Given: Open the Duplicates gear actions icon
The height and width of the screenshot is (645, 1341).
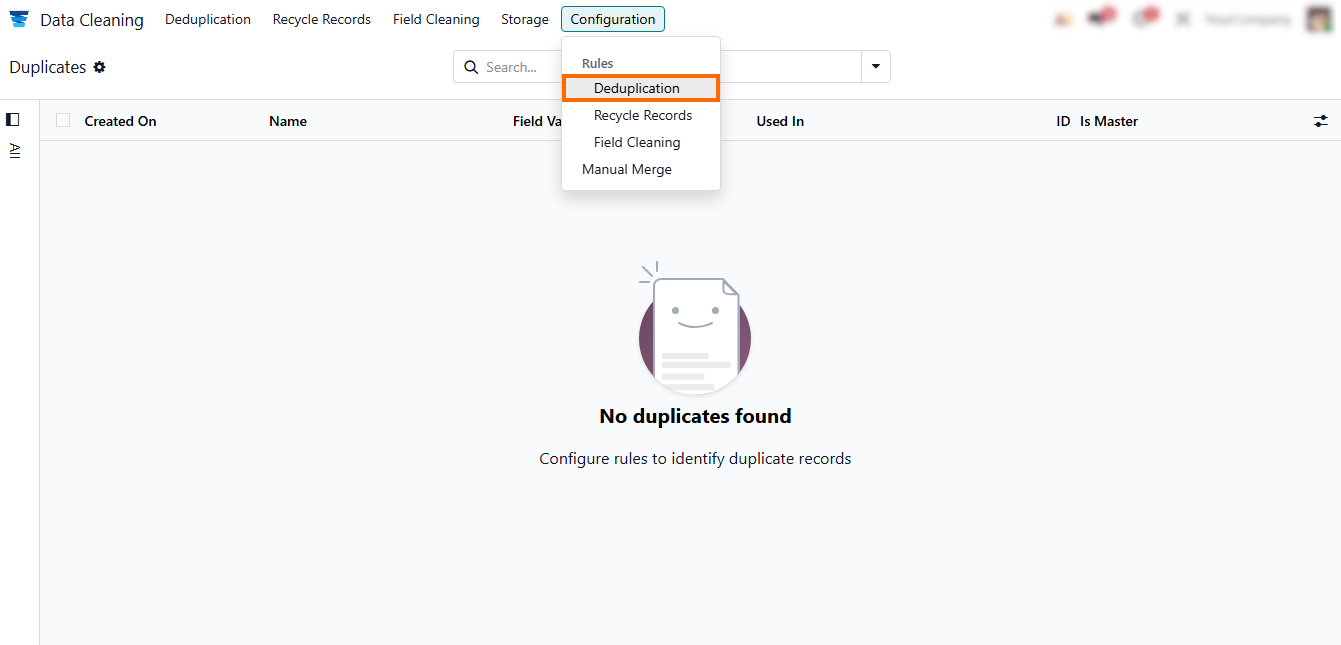Looking at the screenshot, I should (99, 67).
